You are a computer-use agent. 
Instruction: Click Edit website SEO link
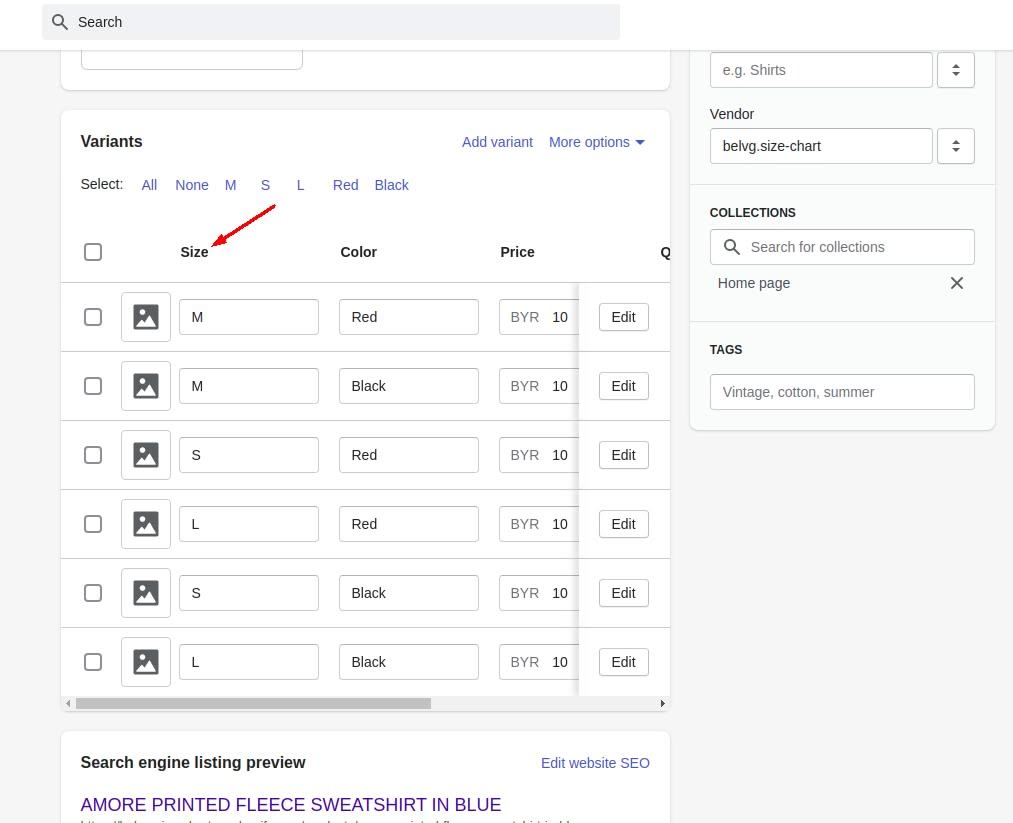(x=595, y=763)
